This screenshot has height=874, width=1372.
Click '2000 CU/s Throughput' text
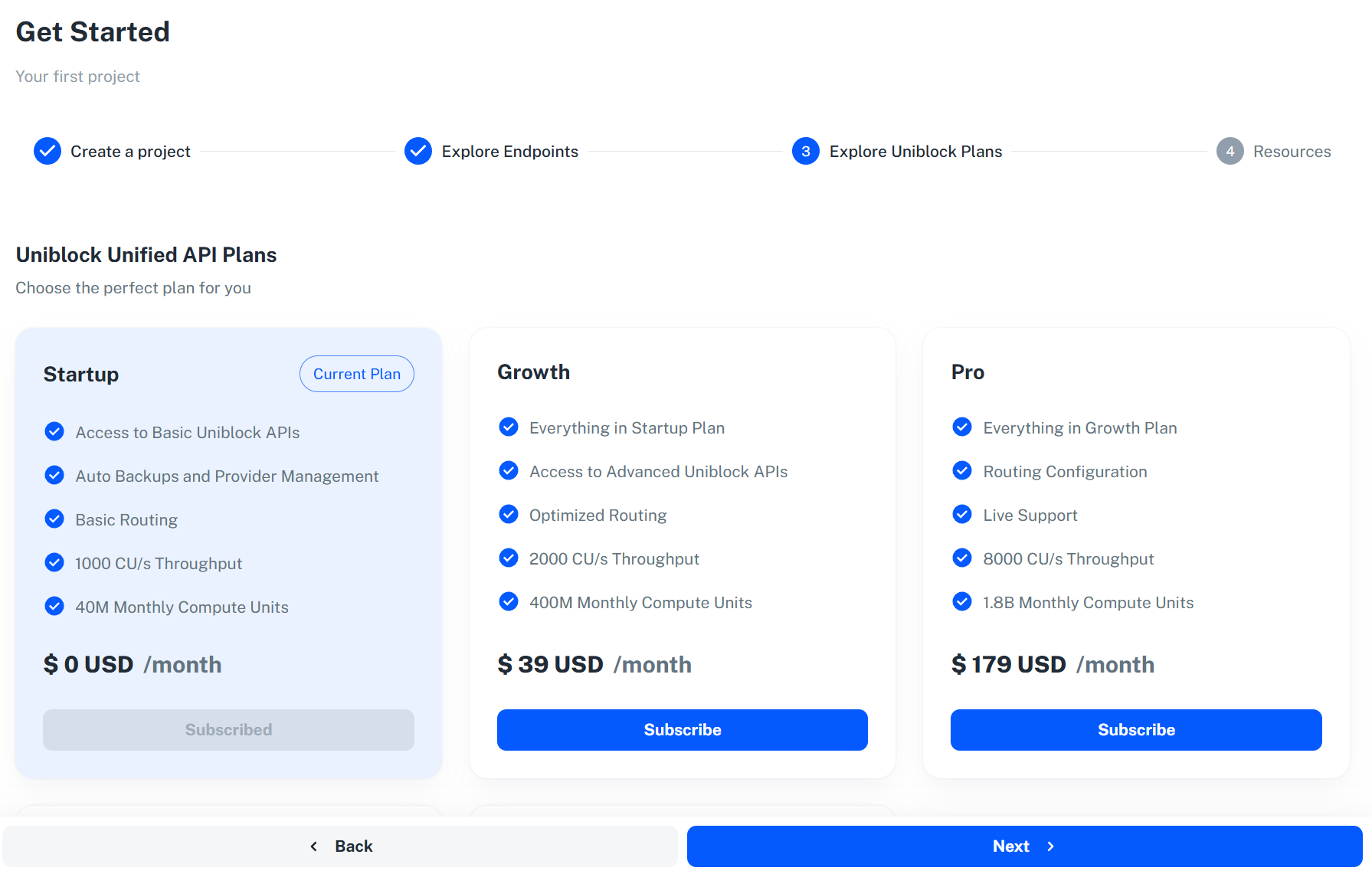[614, 559]
